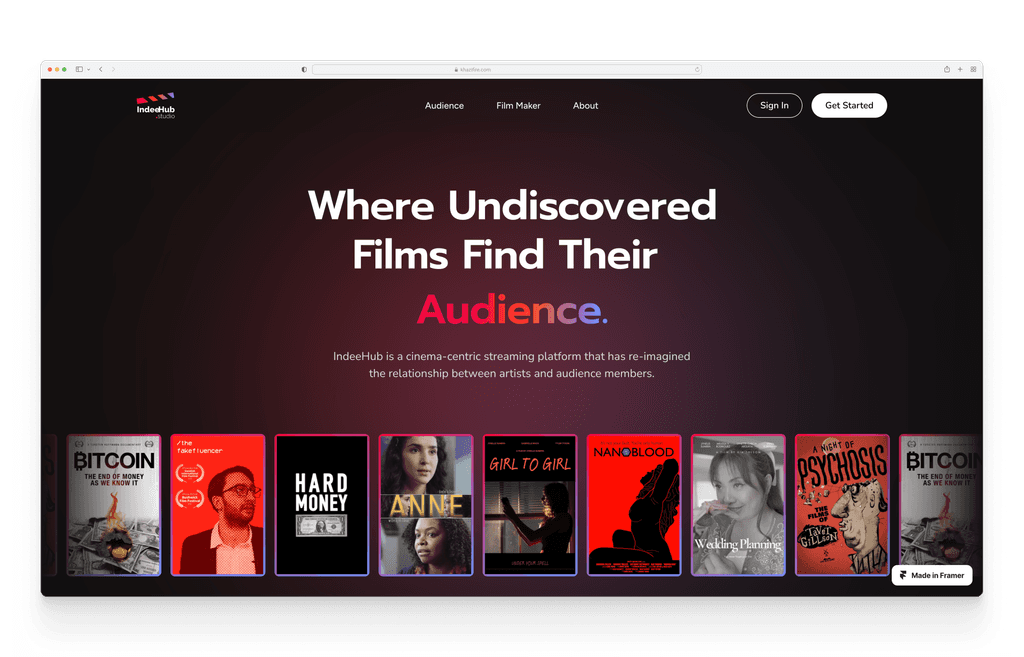Image resolution: width=1024 pixels, height=657 pixels.
Task: Open the Audience menu item
Action: point(444,106)
